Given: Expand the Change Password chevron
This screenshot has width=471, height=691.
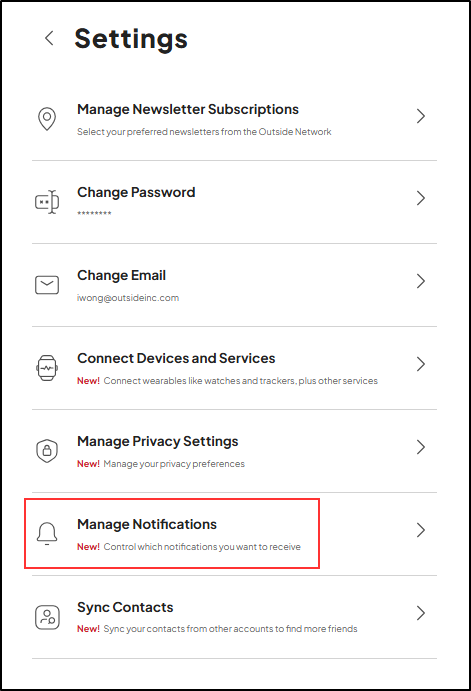Looking at the screenshot, I should 421,198.
